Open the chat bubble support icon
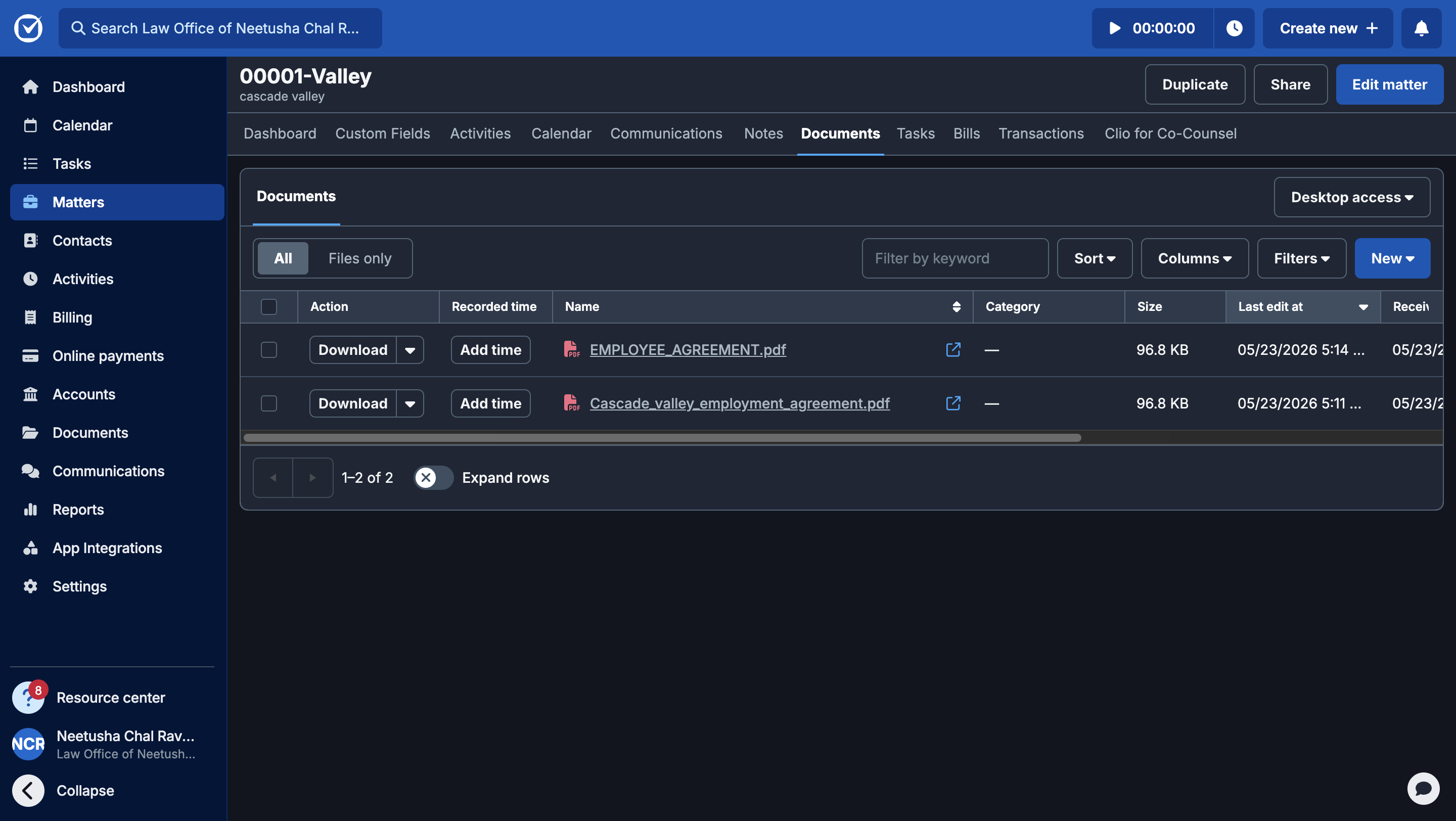The image size is (1456, 821). (x=1423, y=788)
